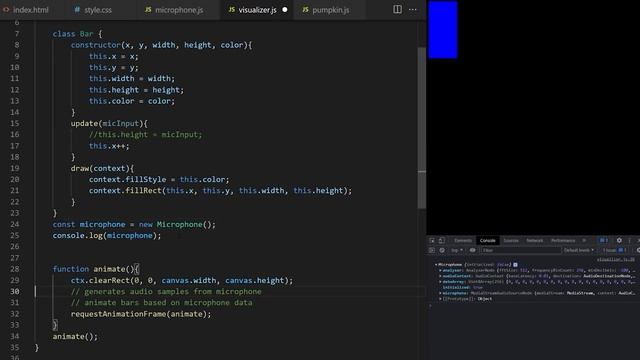Click 'requestAnimationFrame(animate);' on line 32
The height and width of the screenshot is (360, 640).
141,314
